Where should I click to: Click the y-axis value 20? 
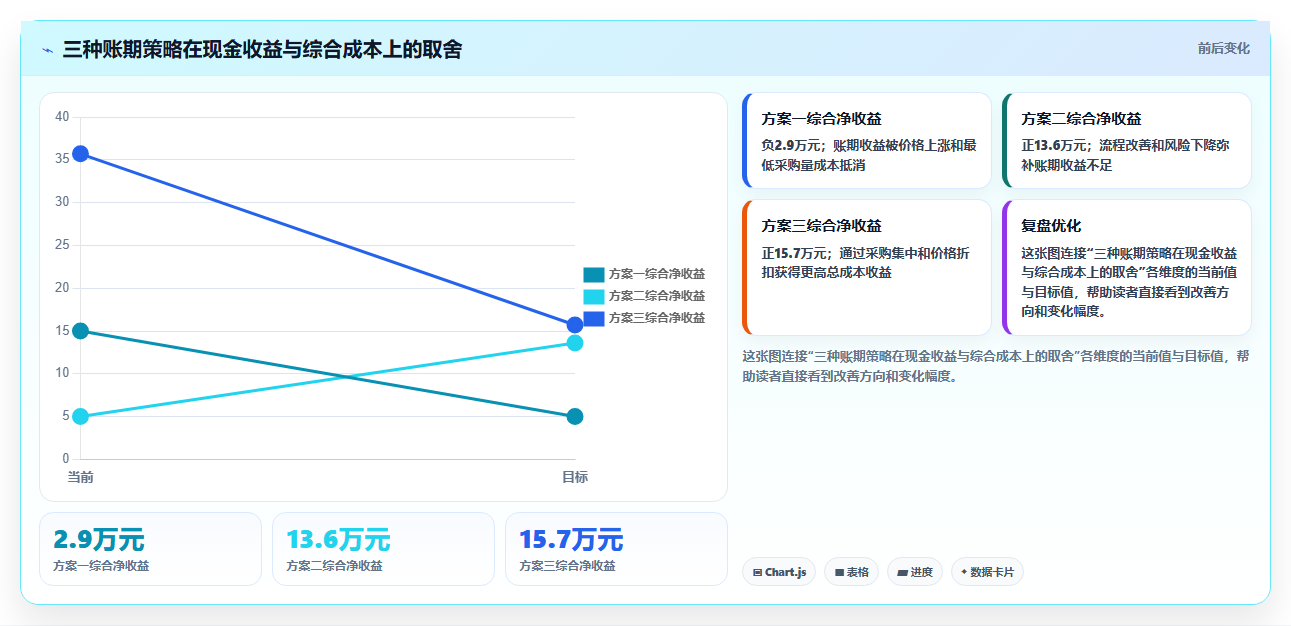coord(62,288)
